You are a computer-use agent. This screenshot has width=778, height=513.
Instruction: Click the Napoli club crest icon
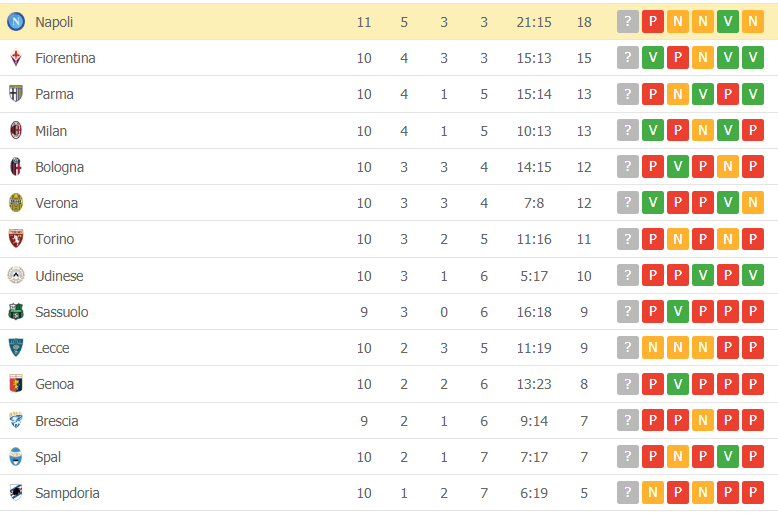pos(16,22)
